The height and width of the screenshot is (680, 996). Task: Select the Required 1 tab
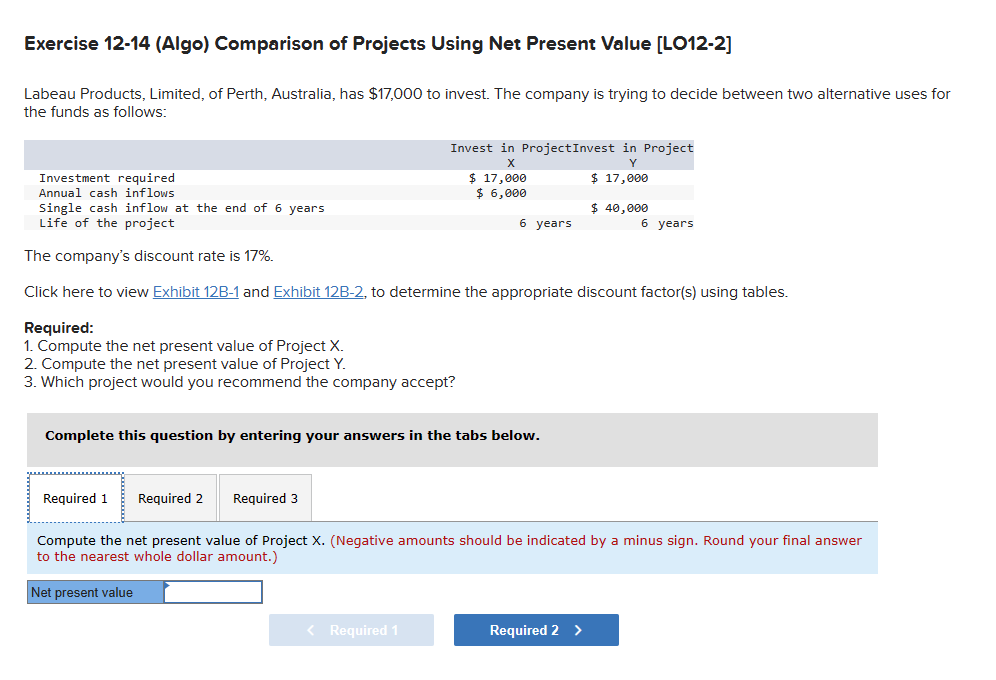[x=75, y=497]
